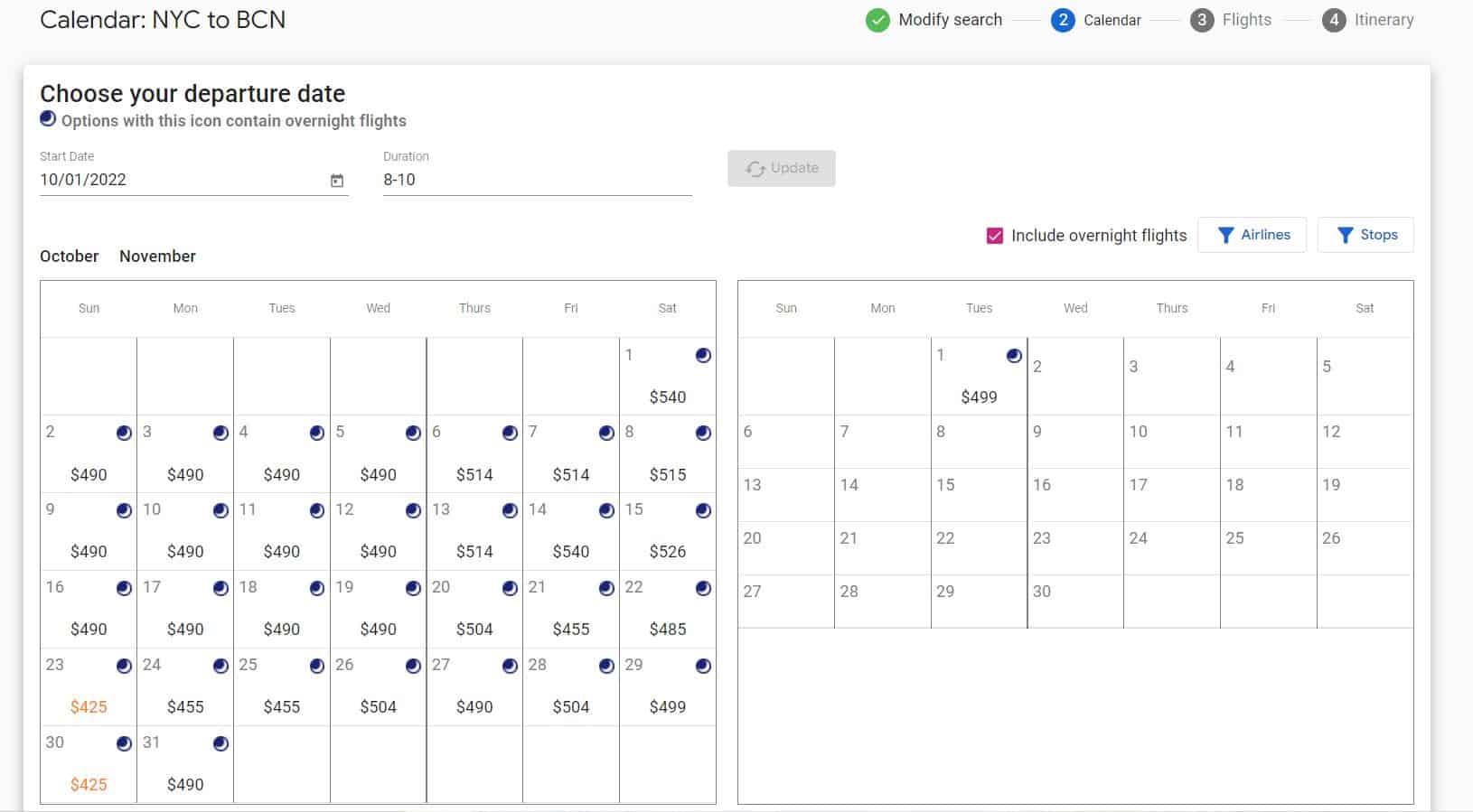
Task: Click the overnight moon icon on October 14
Action: 606,510
